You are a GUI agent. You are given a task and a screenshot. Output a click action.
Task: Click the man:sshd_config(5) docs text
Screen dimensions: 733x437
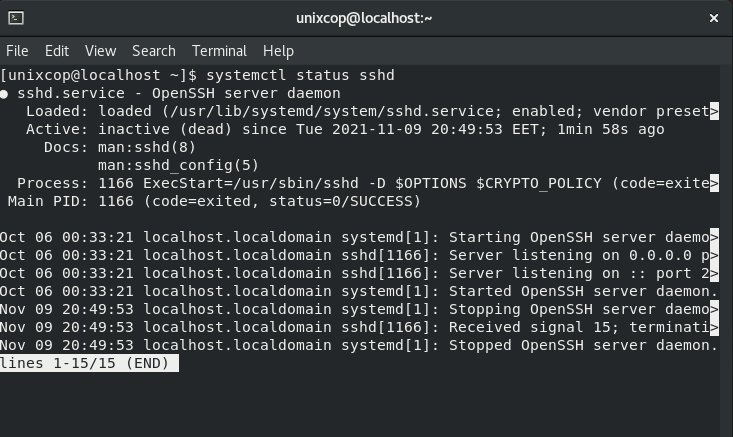point(178,165)
